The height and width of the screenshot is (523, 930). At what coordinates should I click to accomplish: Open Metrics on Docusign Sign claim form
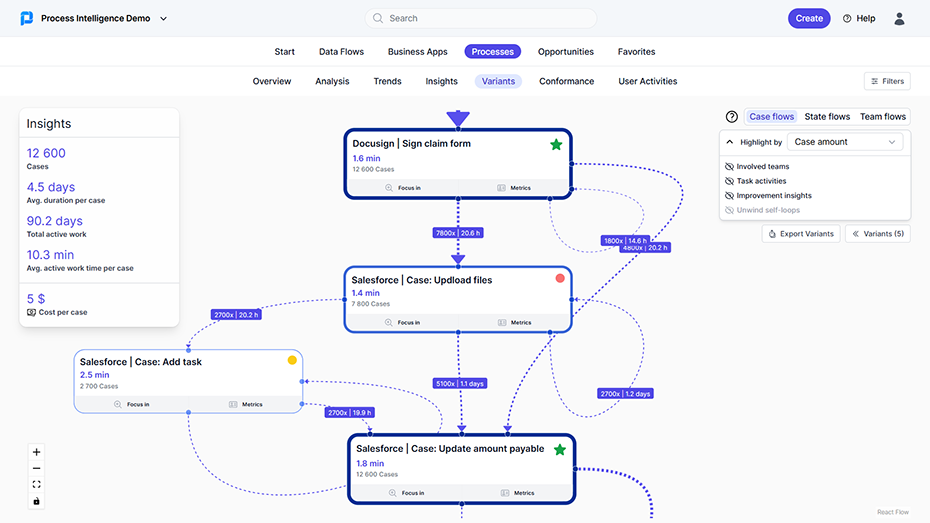514,188
